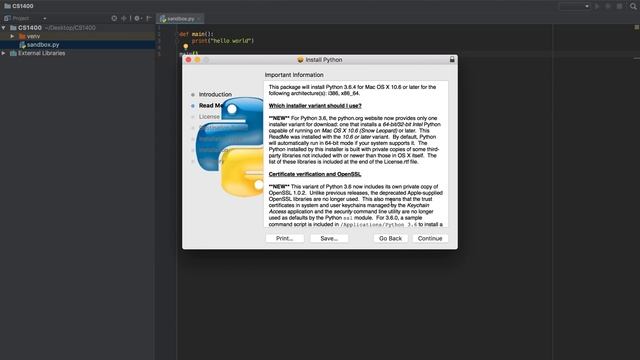Viewport: 640px width, 360px height.
Task: Click the yellow lightbulb intention icon
Action: coord(186,47)
